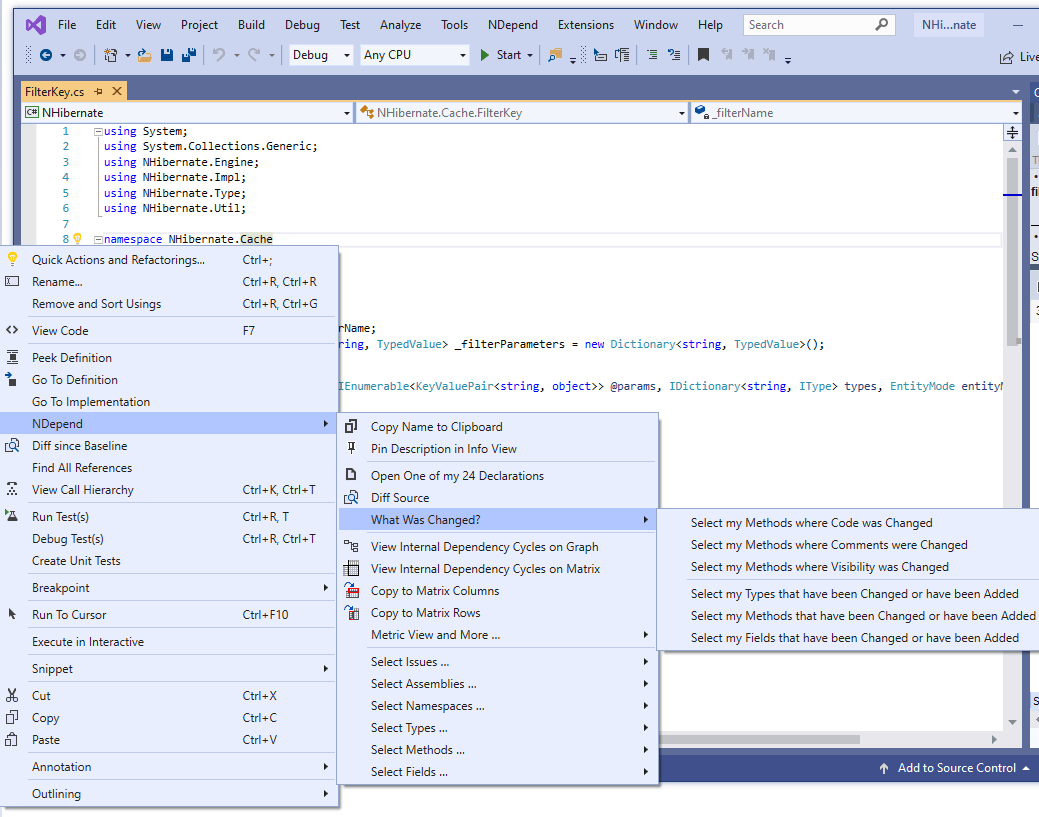Viewport: 1039px width, 817px height.
Task: Open Select Namespaces submenu
Action: click(498, 706)
